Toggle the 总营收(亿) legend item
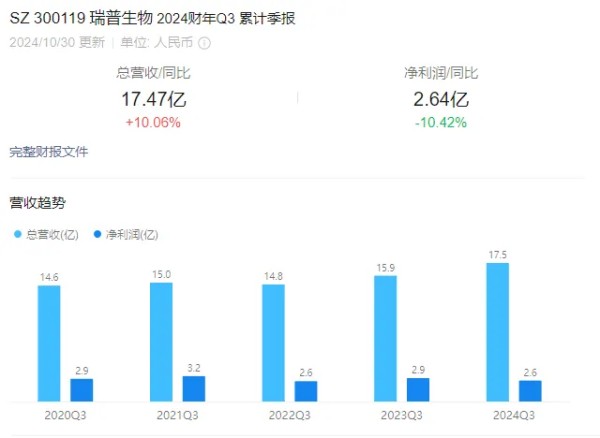 [46, 234]
